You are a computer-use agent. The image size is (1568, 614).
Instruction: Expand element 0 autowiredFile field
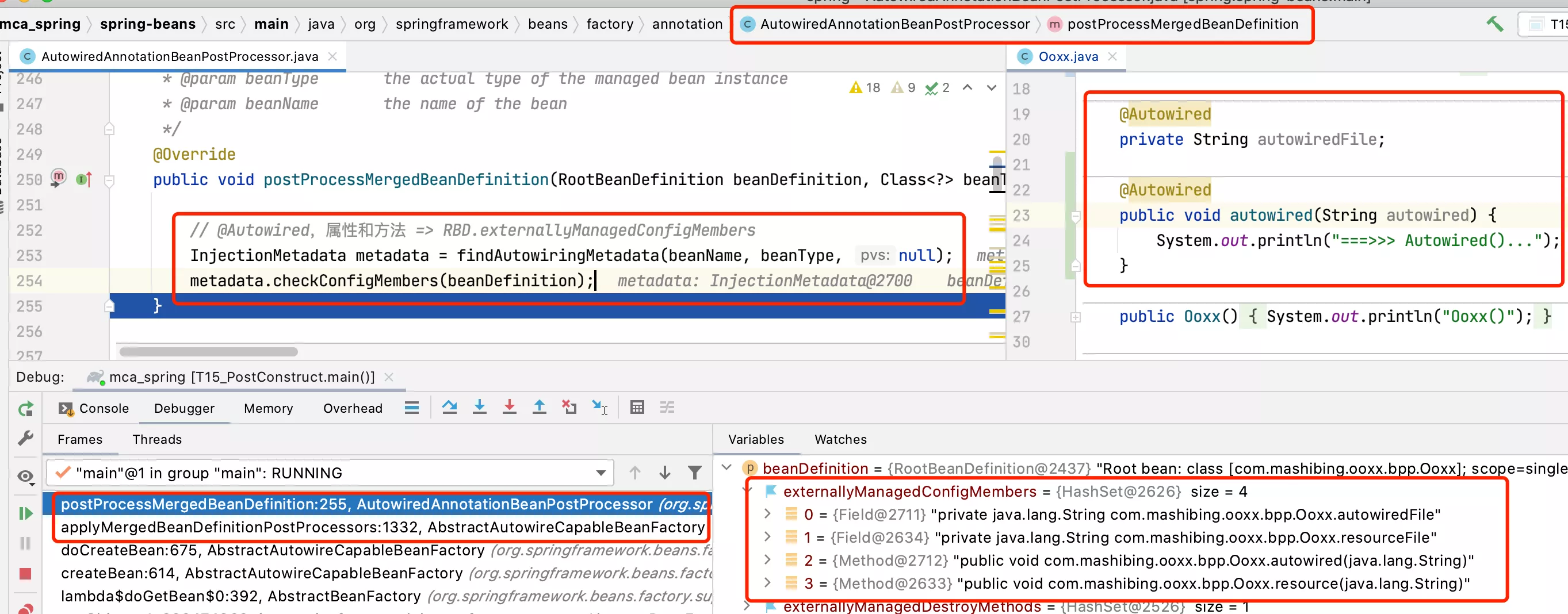pyautogui.click(x=767, y=513)
